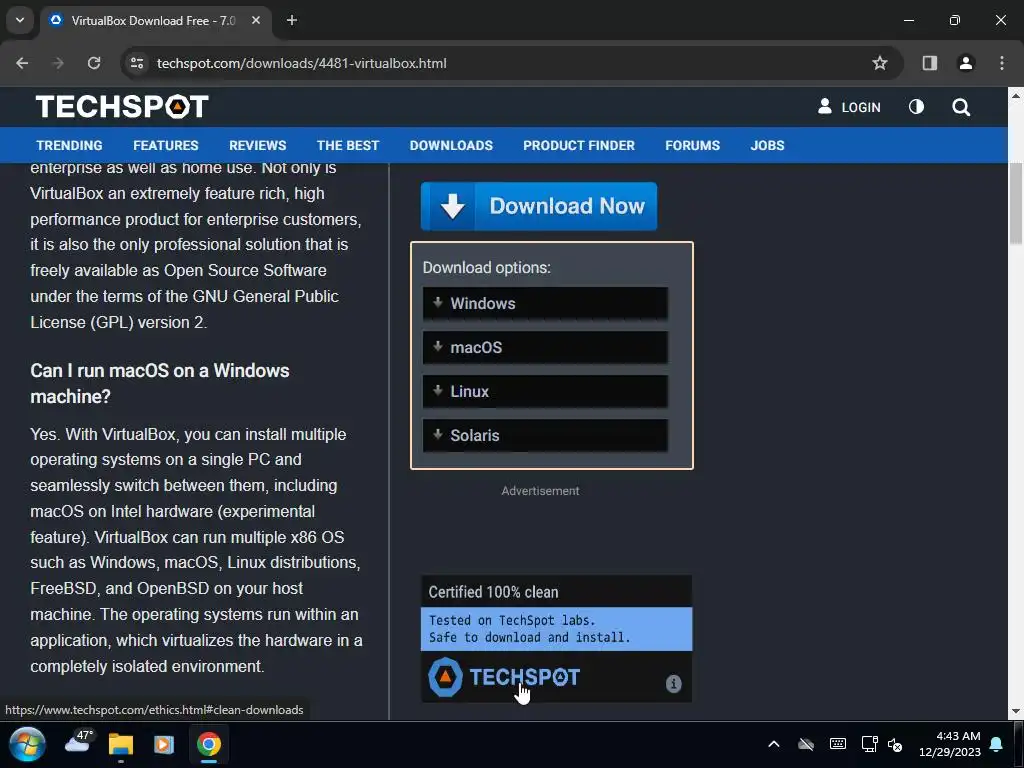
Task: Open the Windows Start button
Action: pyautogui.click(x=27, y=744)
